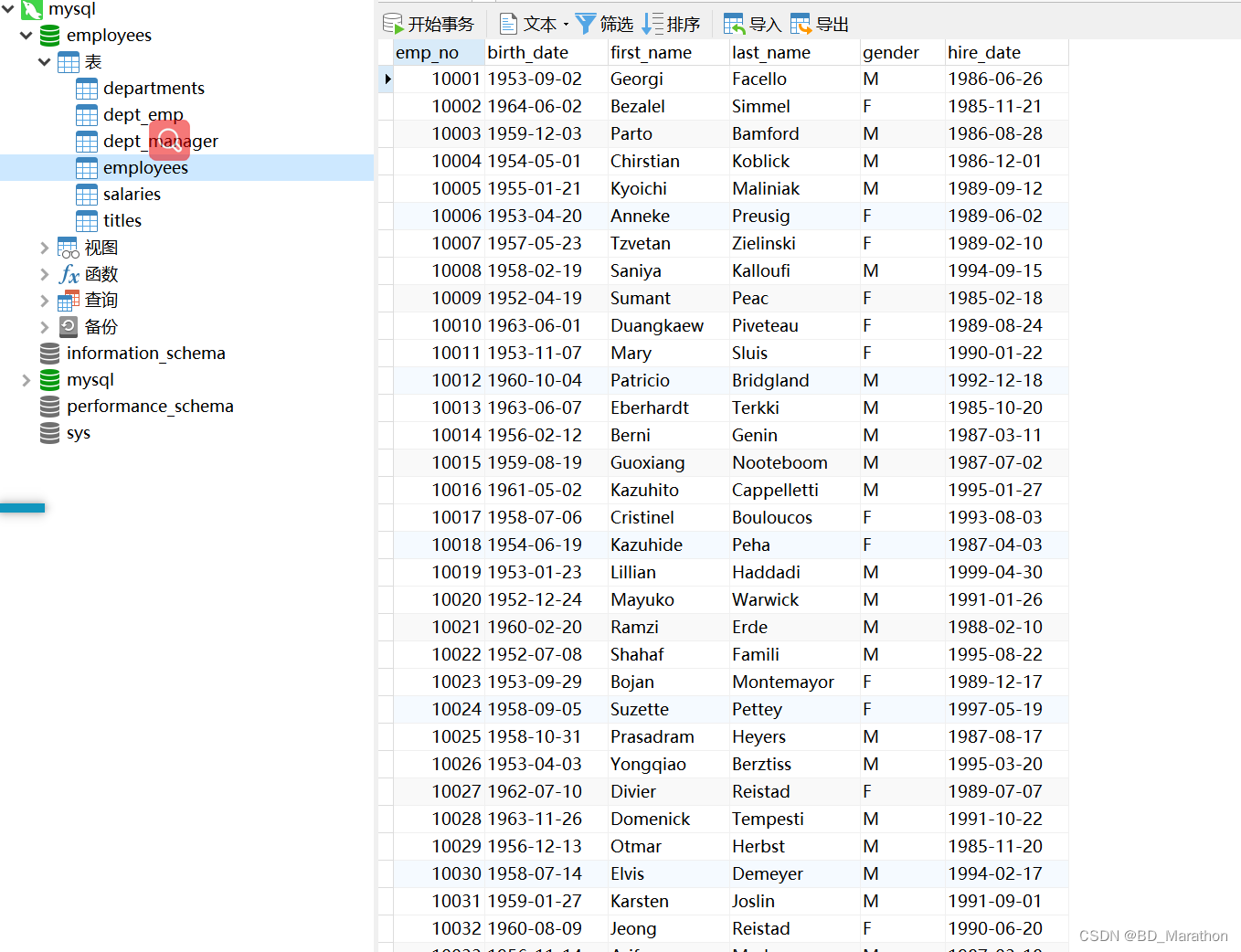Select the salaries table in tree

[x=132, y=195]
